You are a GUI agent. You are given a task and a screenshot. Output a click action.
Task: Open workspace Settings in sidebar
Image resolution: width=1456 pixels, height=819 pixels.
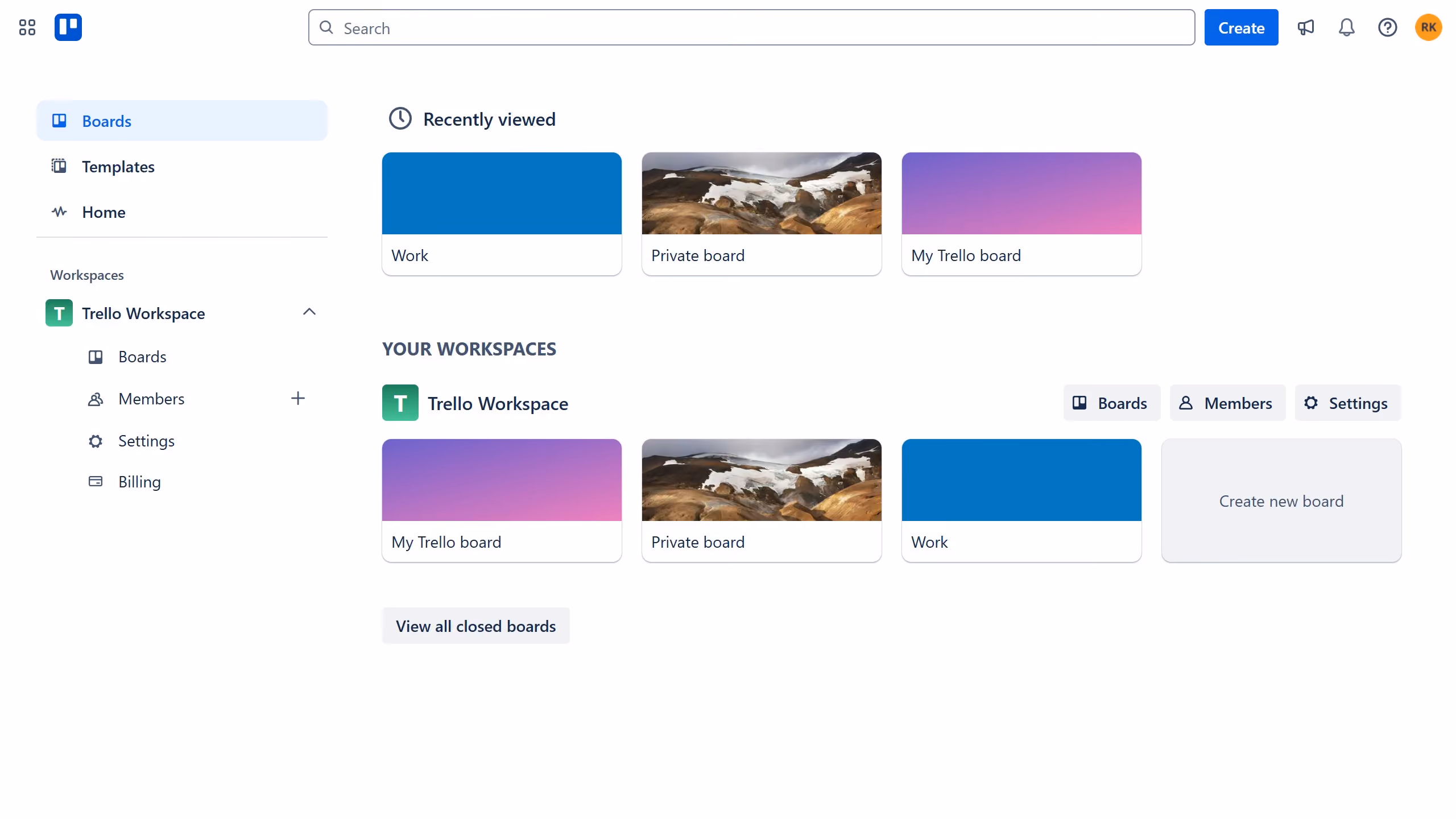[x=146, y=441]
